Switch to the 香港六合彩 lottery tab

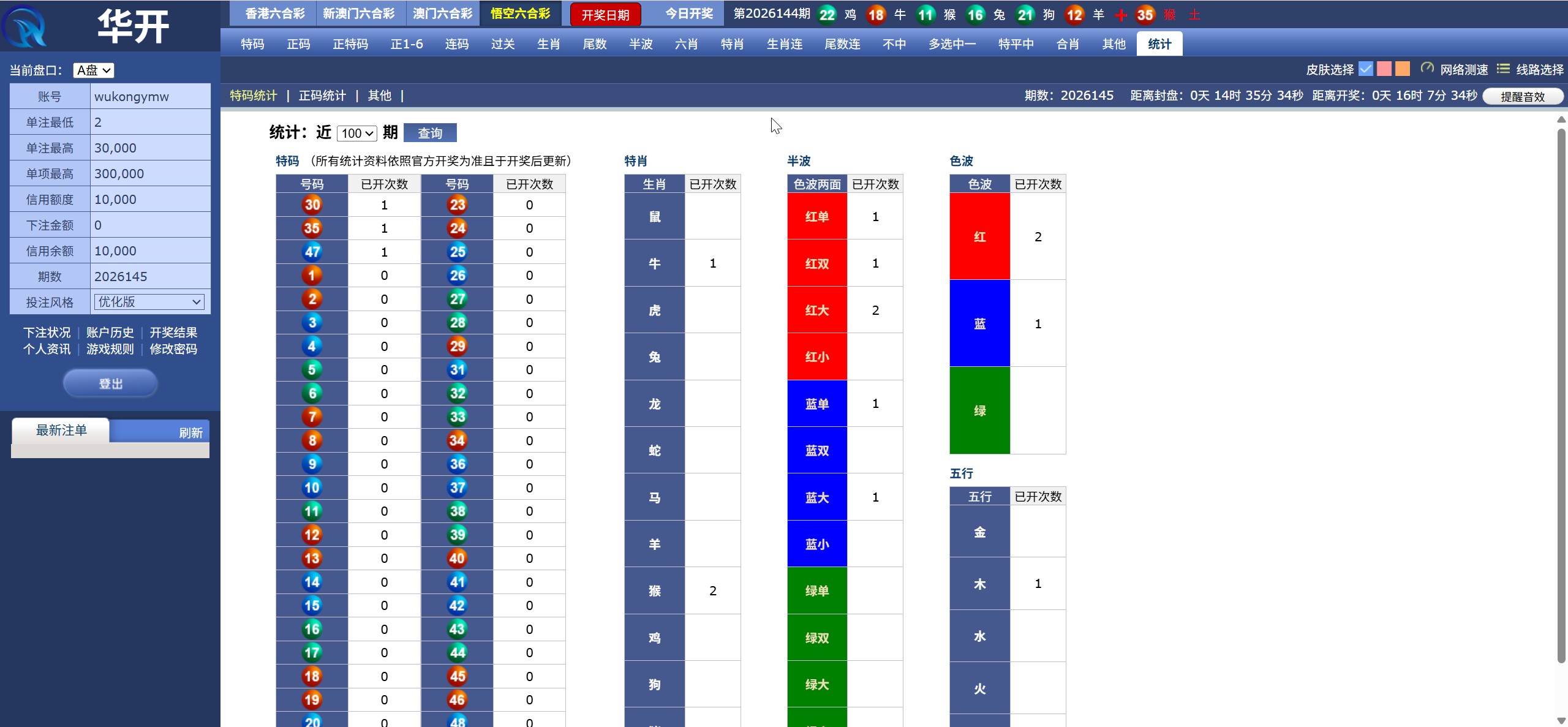[x=274, y=13]
